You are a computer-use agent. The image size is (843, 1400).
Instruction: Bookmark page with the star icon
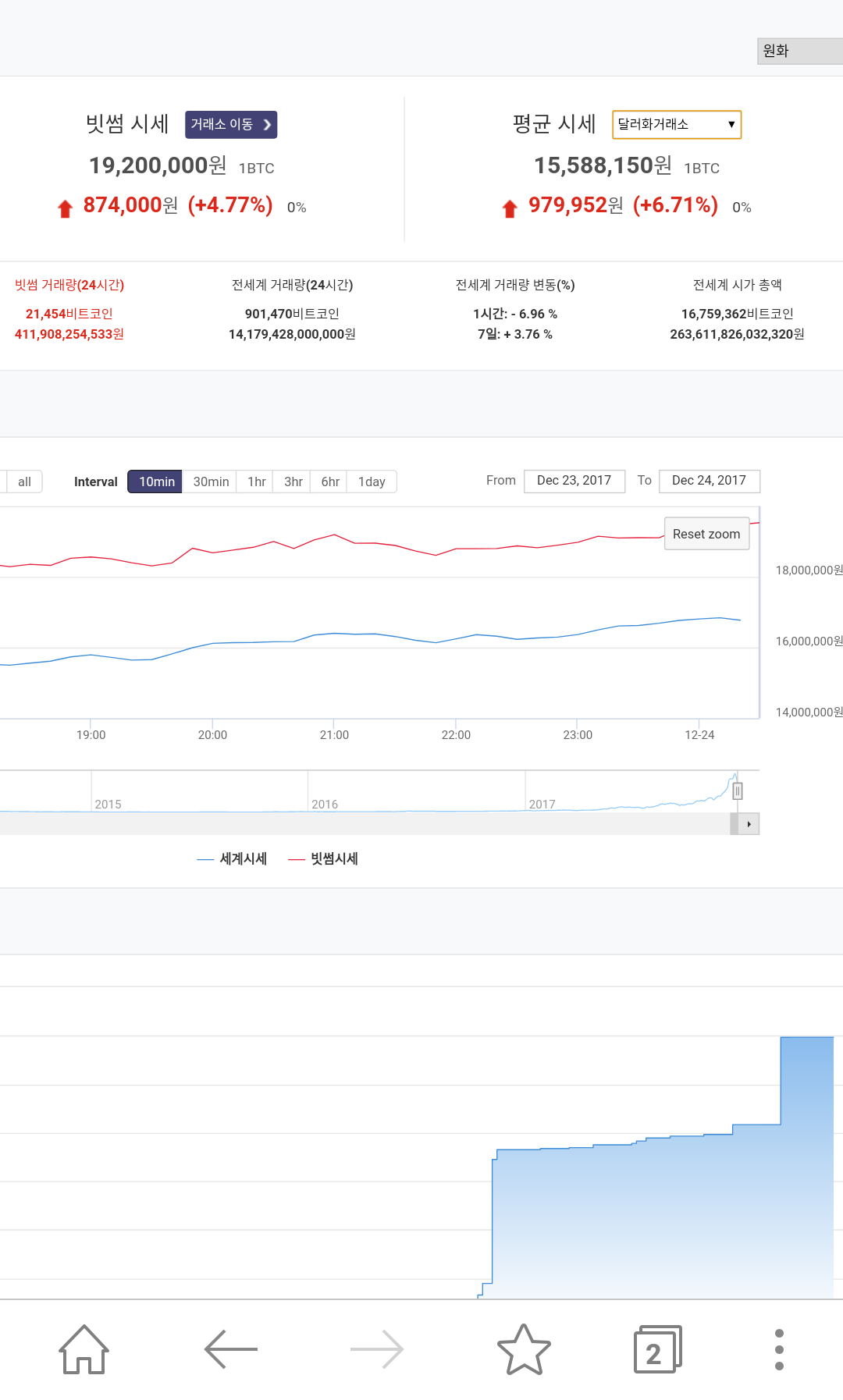[x=524, y=1349]
